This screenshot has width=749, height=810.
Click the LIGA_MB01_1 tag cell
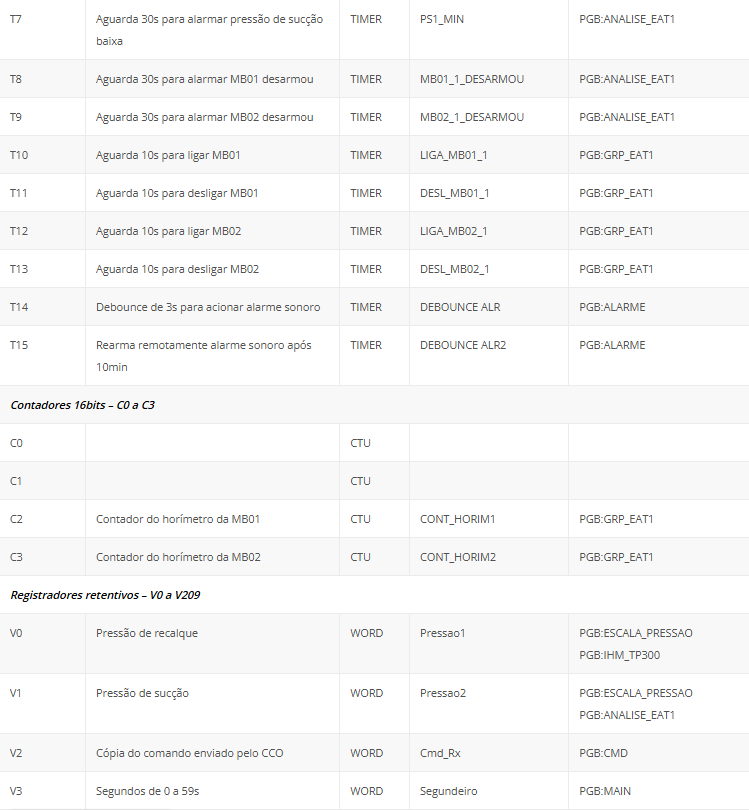[453, 155]
